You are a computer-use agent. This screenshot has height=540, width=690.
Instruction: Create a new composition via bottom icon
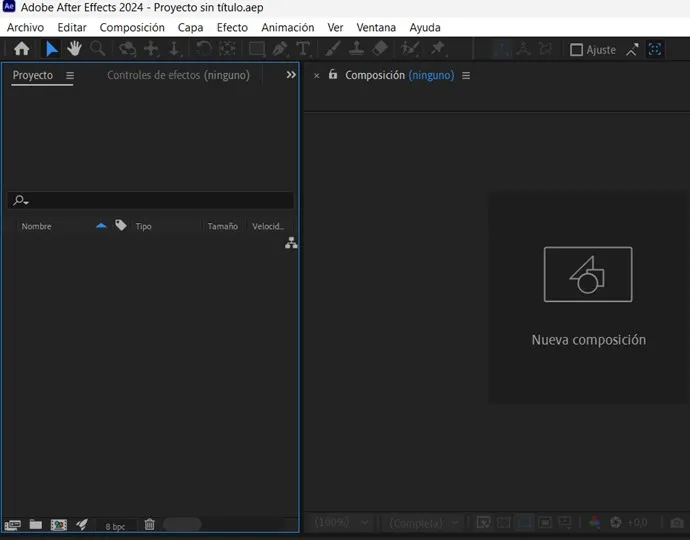tap(59, 525)
